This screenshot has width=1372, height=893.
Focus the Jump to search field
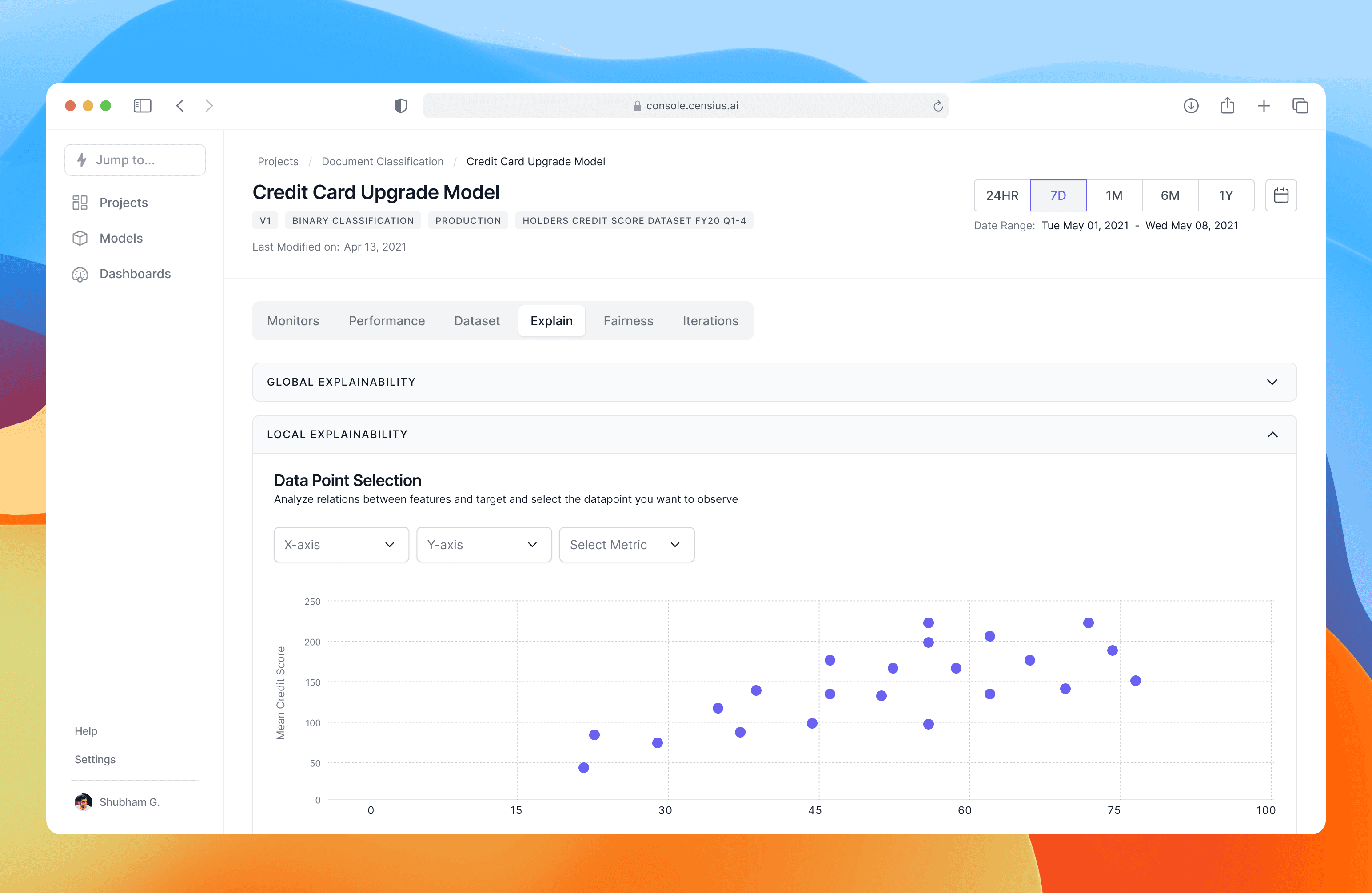point(135,159)
